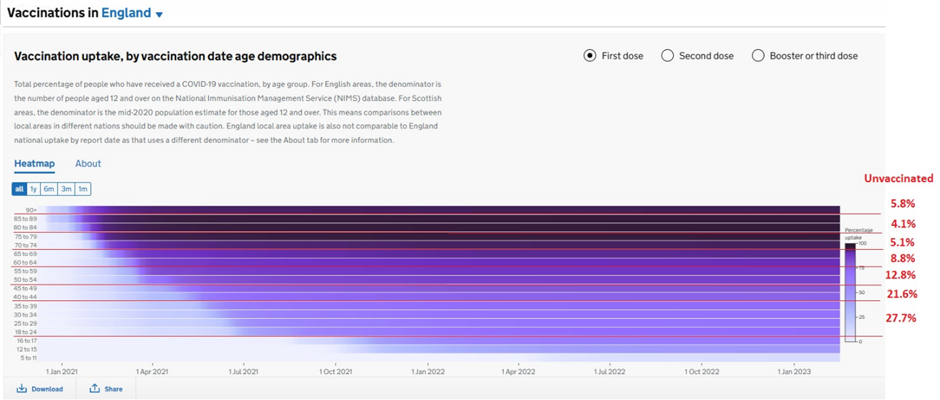Click the 90+ age group row label

click(31, 210)
